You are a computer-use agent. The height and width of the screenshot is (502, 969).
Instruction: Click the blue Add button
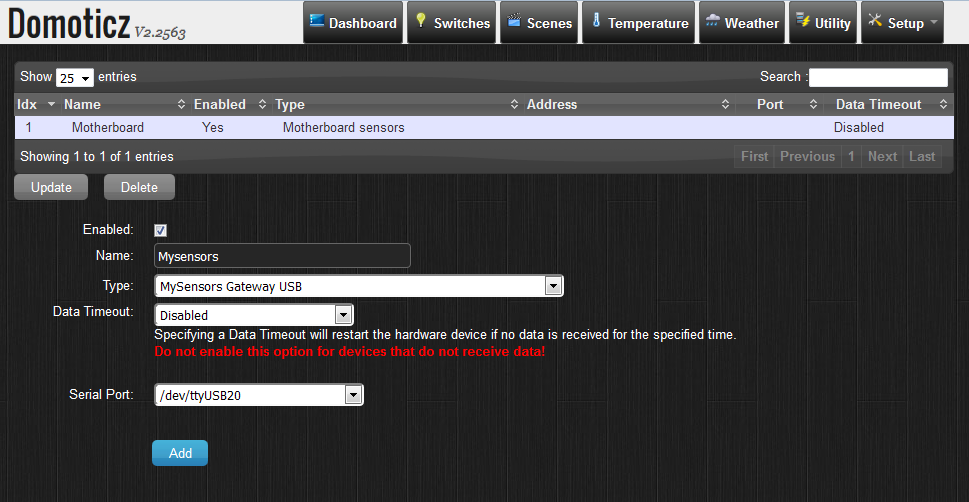180,453
